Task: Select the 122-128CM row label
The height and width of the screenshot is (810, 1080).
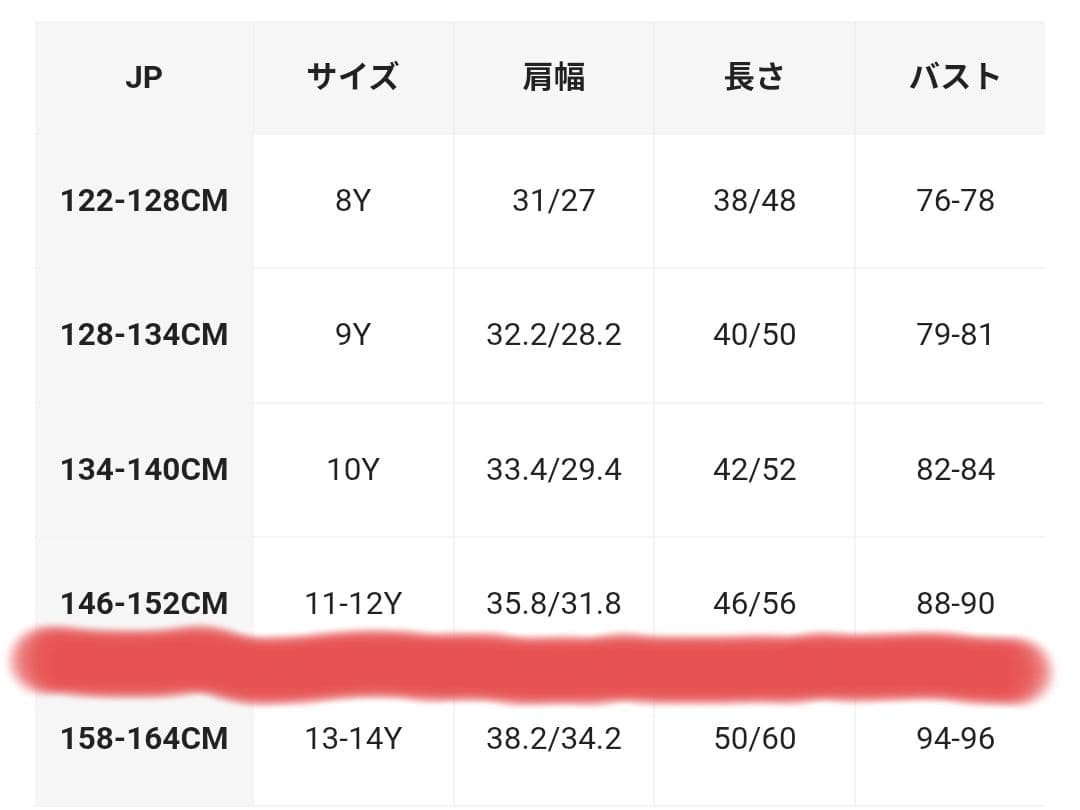Action: 144,201
